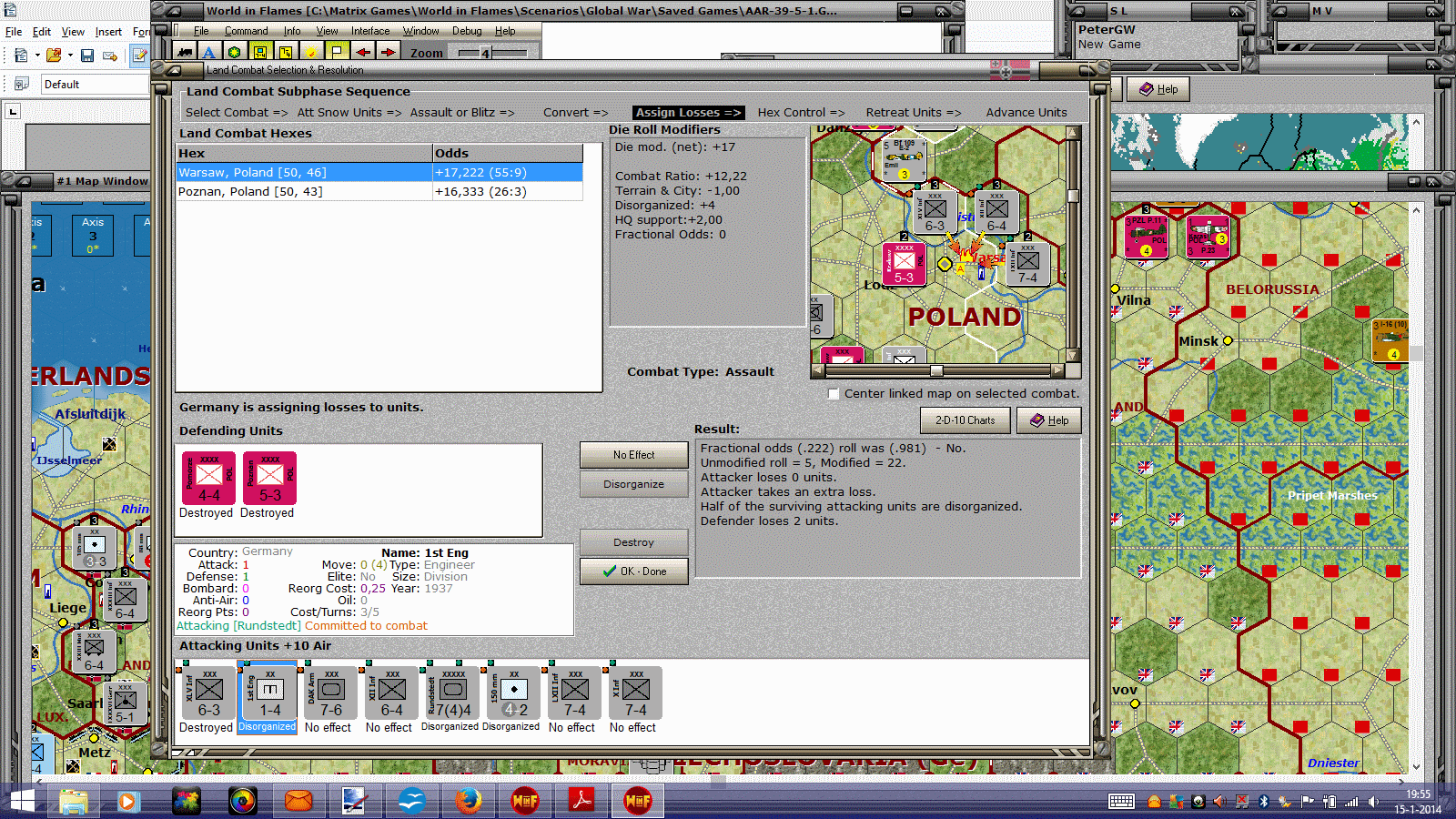
Task: Open Adobe Reader from the taskbar
Action: coord(581,801)
